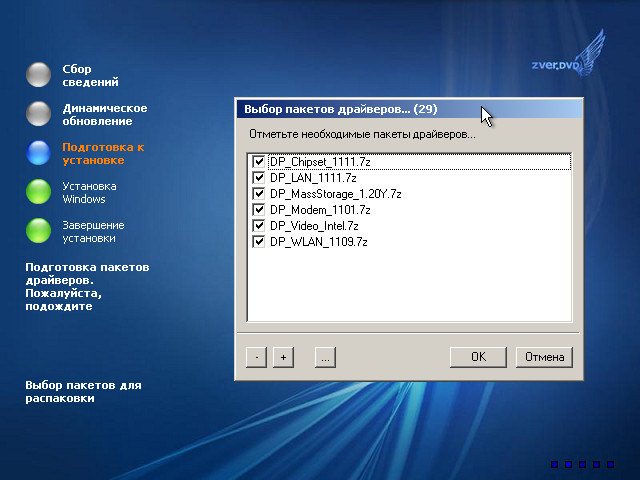Screen dimensions: 640x480
Task: Click the green orb beside "Завершение установки"
Action: pyautogui.click(x=38, y=230)
